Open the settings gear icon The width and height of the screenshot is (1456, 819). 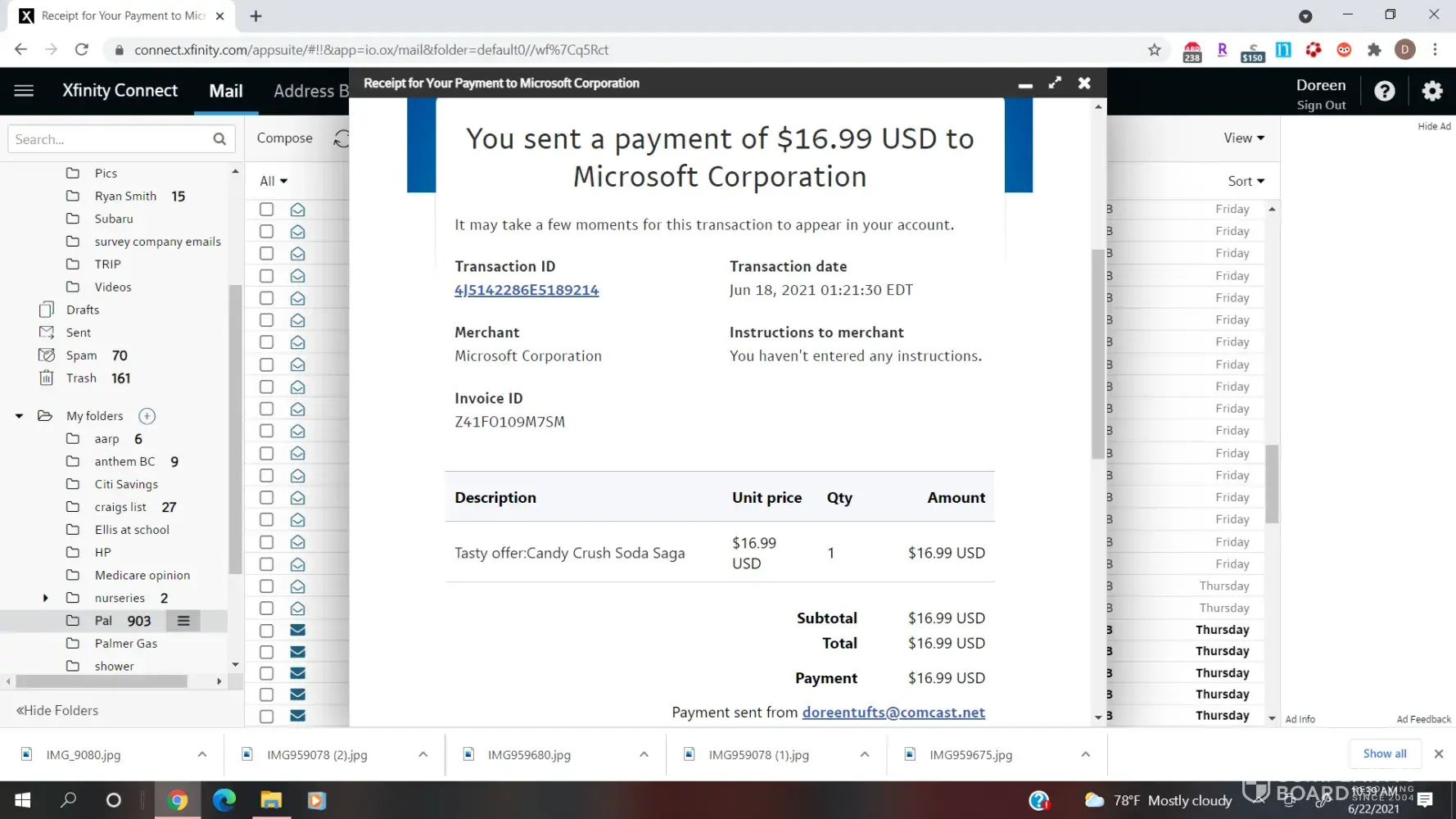pos(1431,91)
